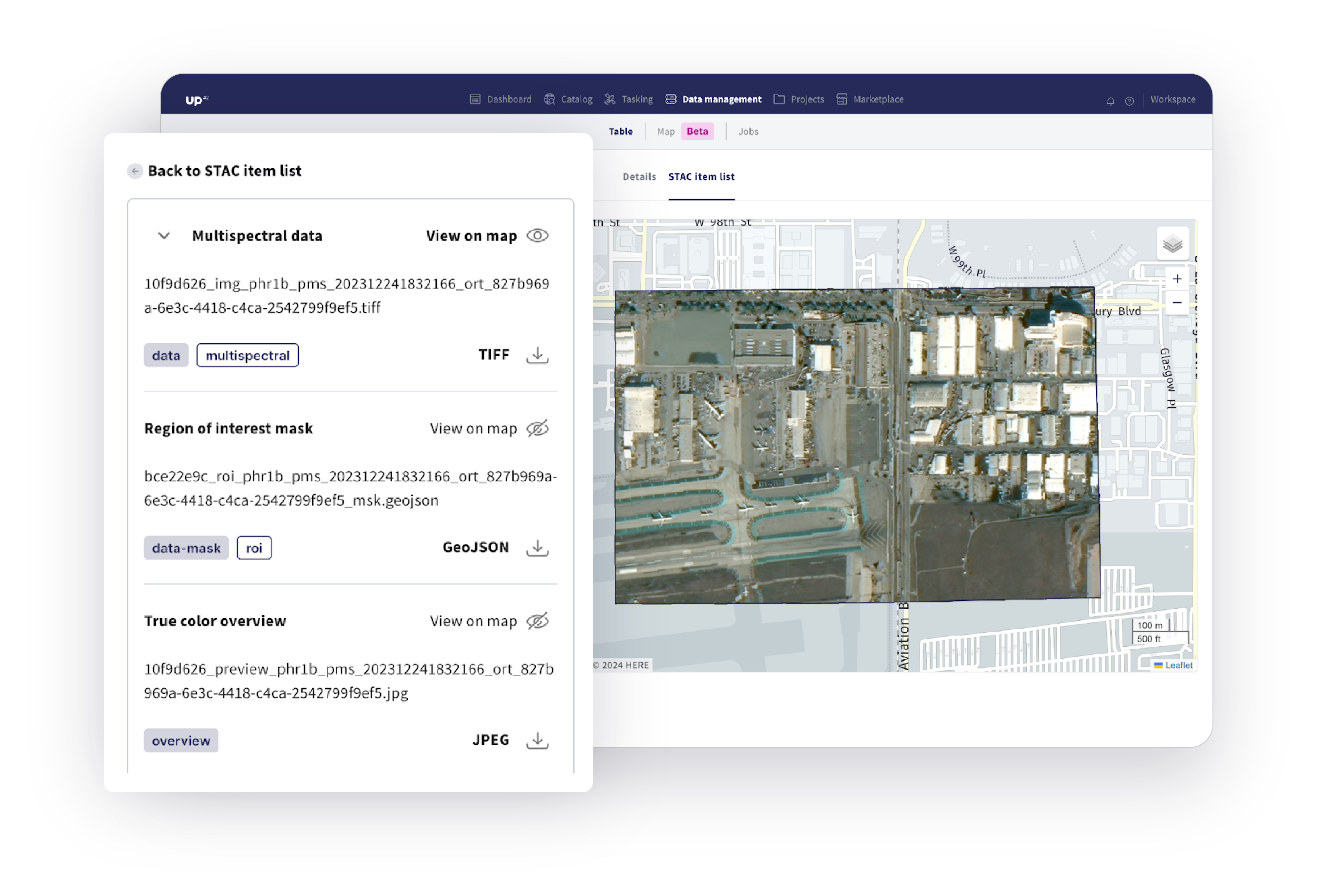Viewport: 1317px width, 896px height.
Task: Go back to STAC item list
Action: tap(224, 171)
